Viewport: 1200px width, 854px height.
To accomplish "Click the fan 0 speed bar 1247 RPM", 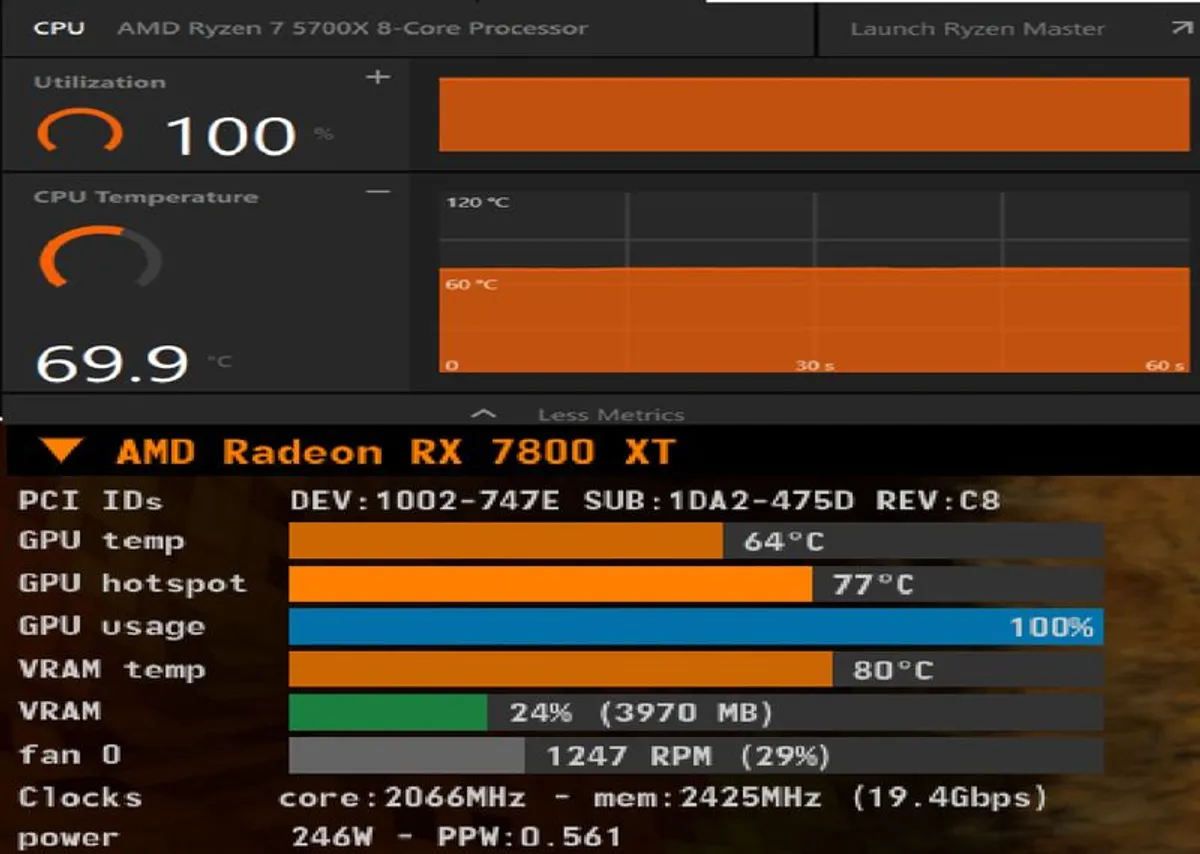I will (x=696, y=756).
